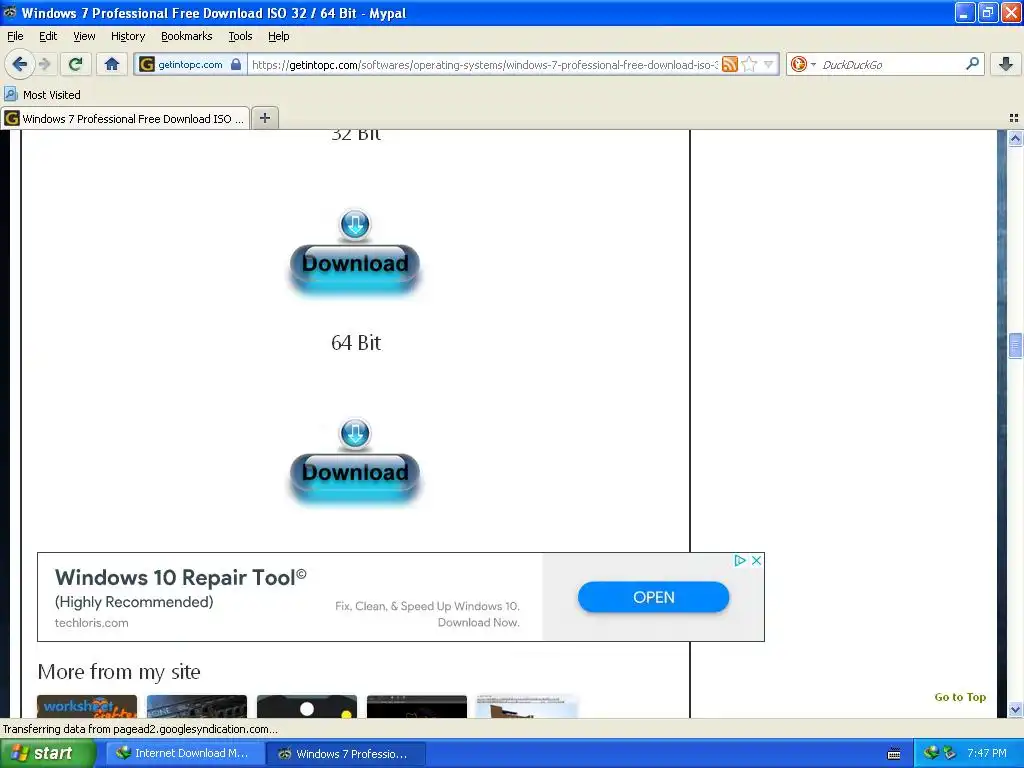
Task: Select the Windows 7 Professional browser tab
Action: 125,118
